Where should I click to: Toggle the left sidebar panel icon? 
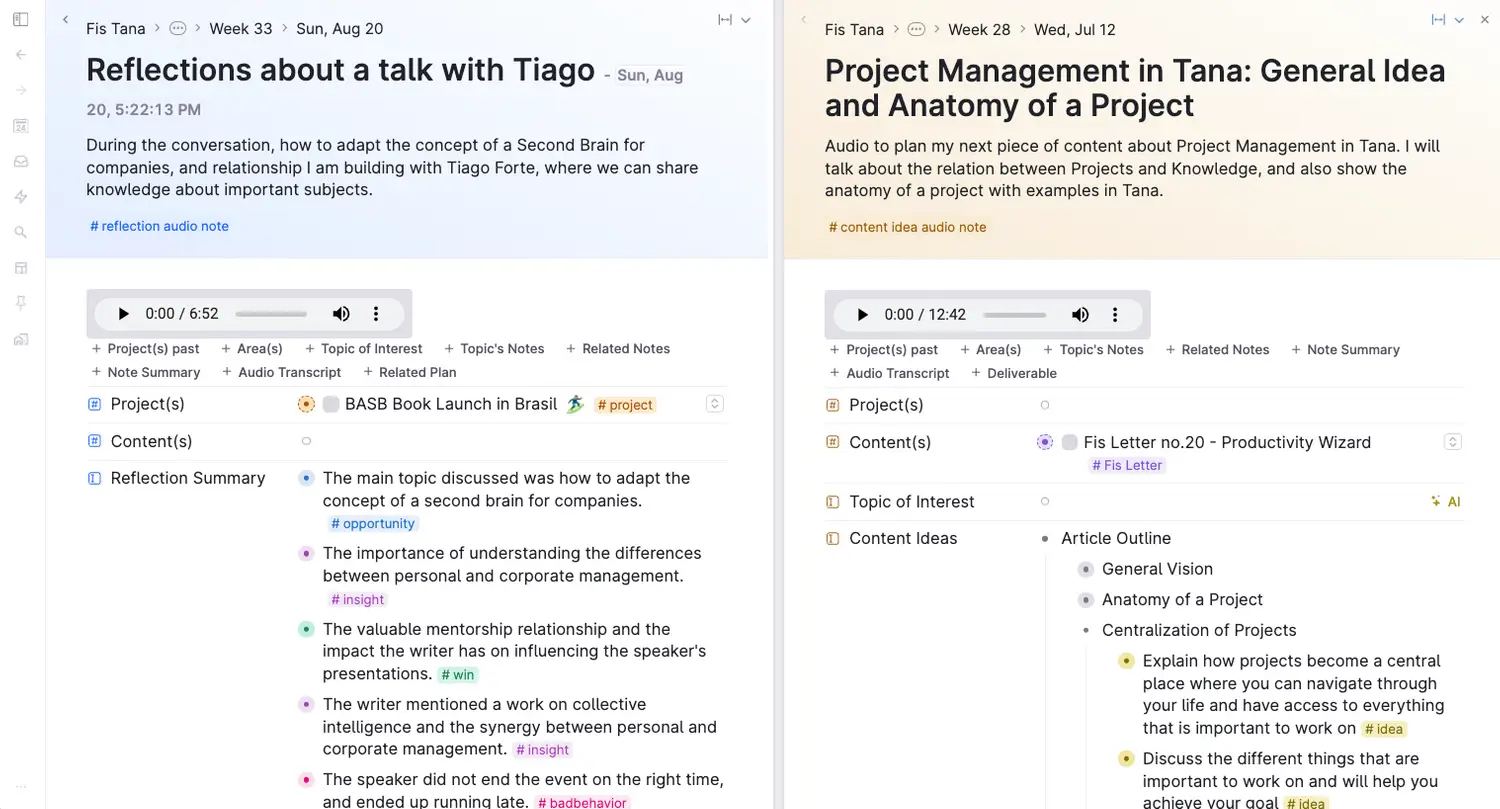(x=21, y=19)
